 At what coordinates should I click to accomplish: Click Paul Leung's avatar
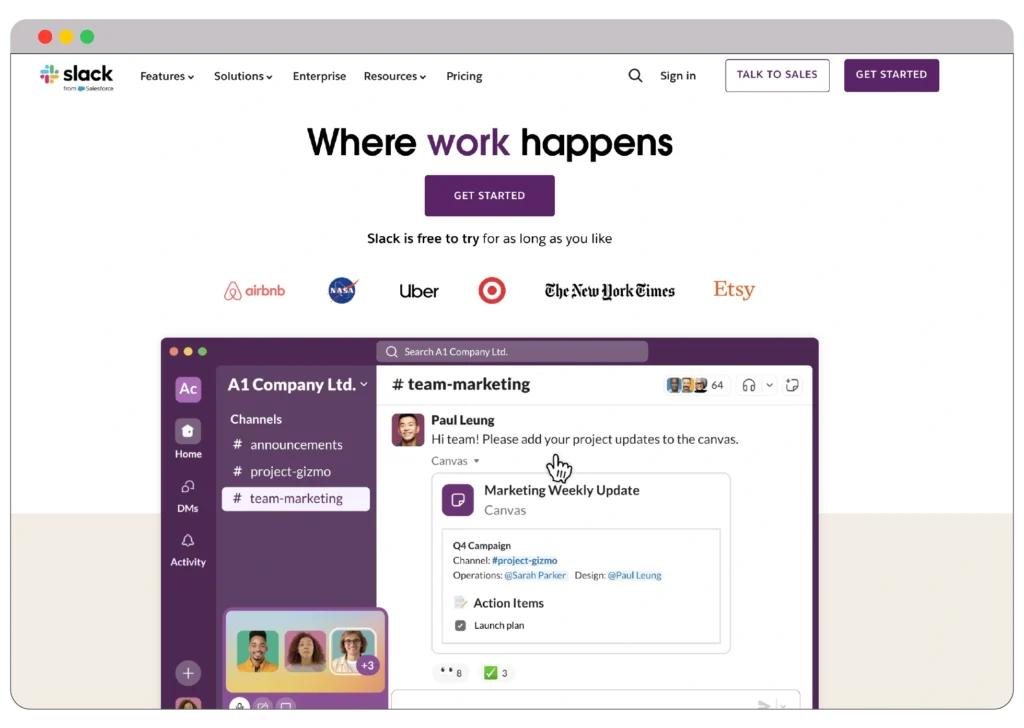(x=408, y=430)
